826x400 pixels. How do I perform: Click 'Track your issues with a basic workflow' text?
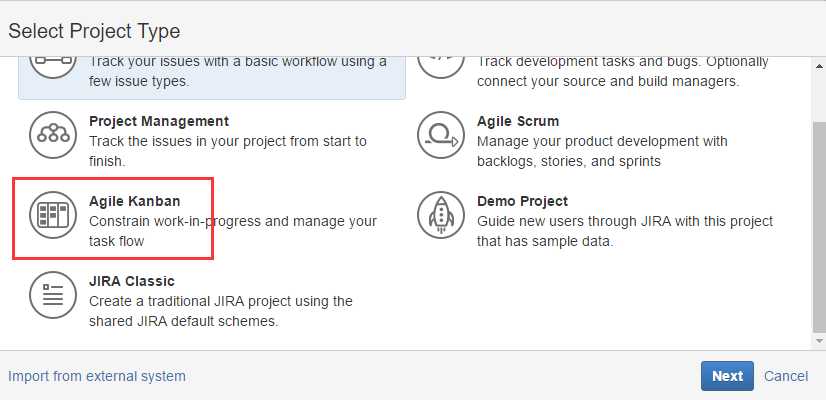click(238, 72)
